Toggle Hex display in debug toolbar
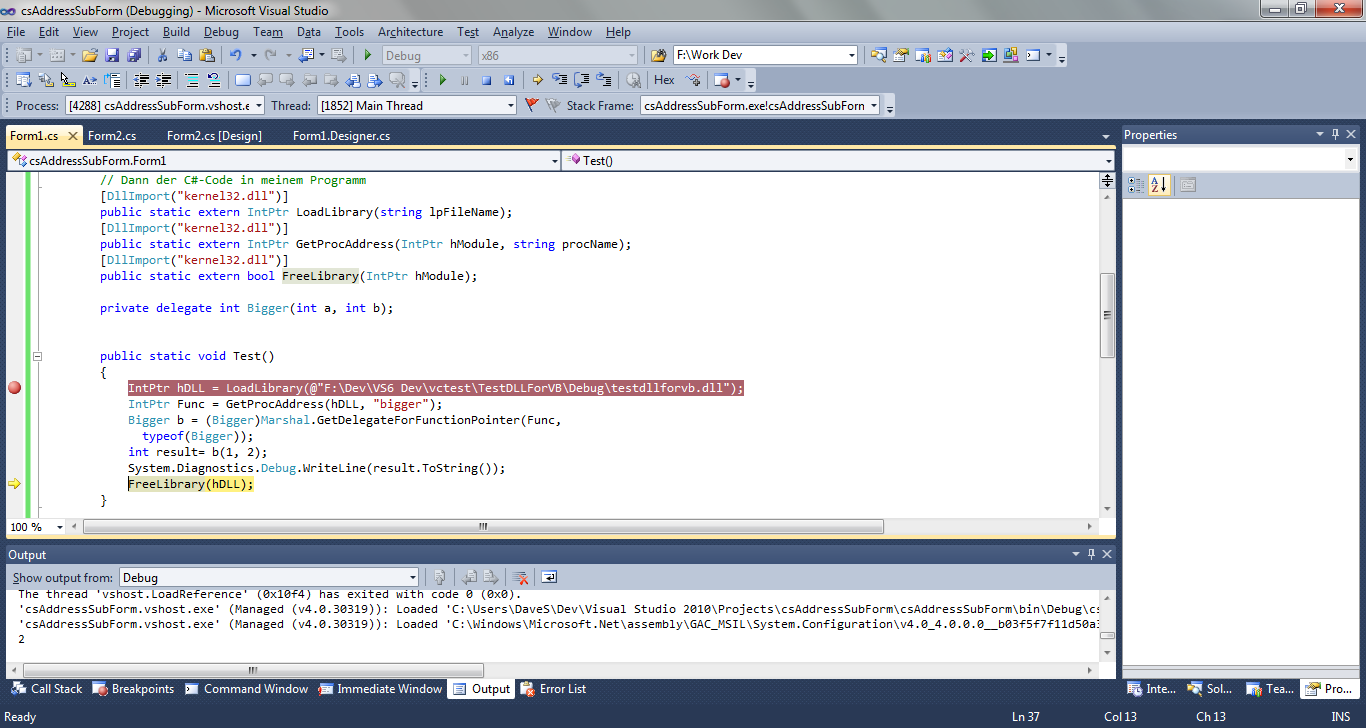Screen dimensions: 1366x728 664,80
